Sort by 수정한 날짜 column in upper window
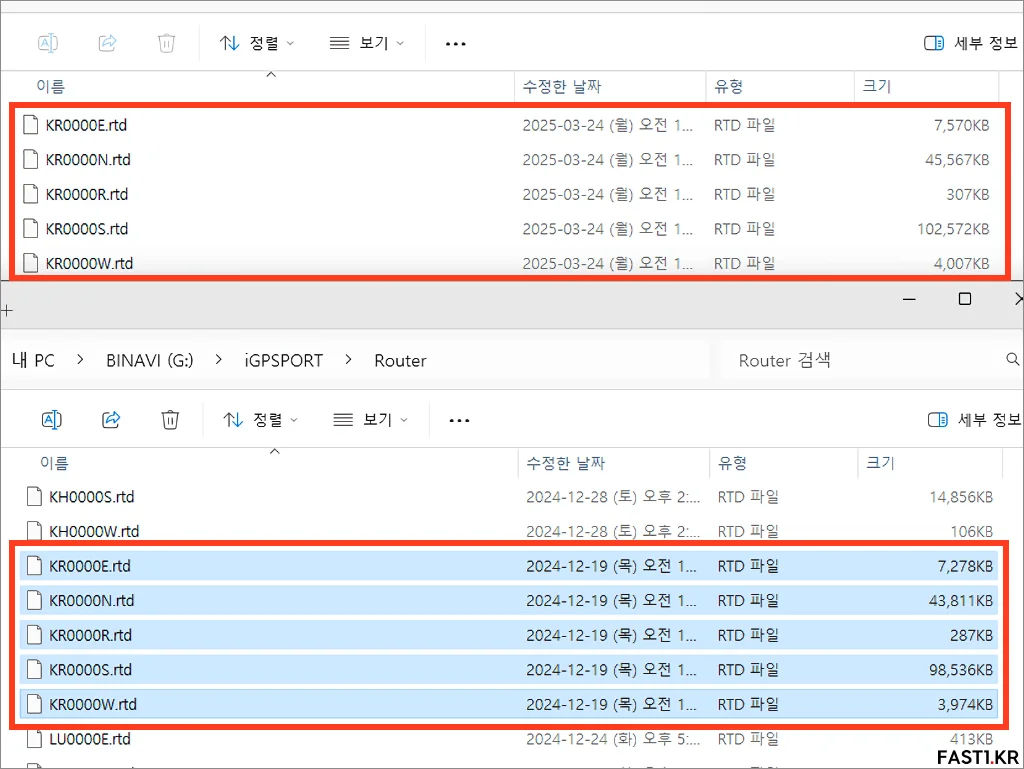Screen dimensions: 1024x769 click(x=562, y=86)
